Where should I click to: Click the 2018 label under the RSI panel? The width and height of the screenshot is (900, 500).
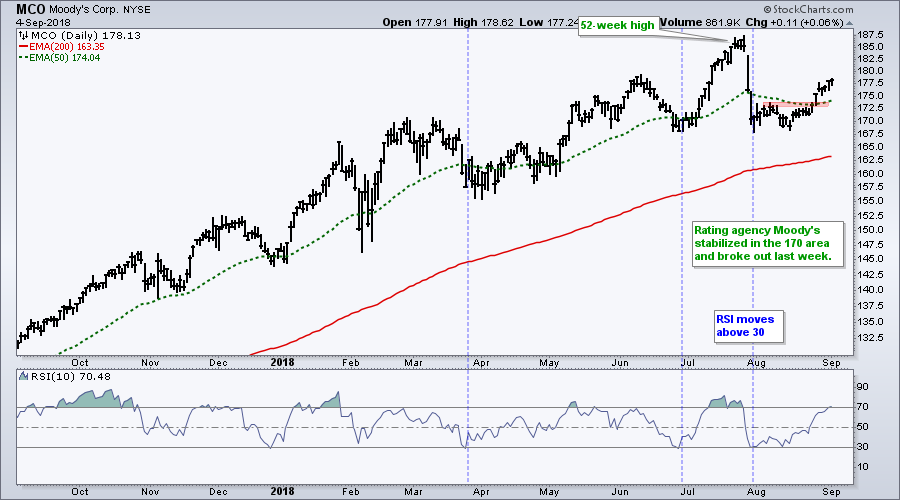[x=282, y=491]
